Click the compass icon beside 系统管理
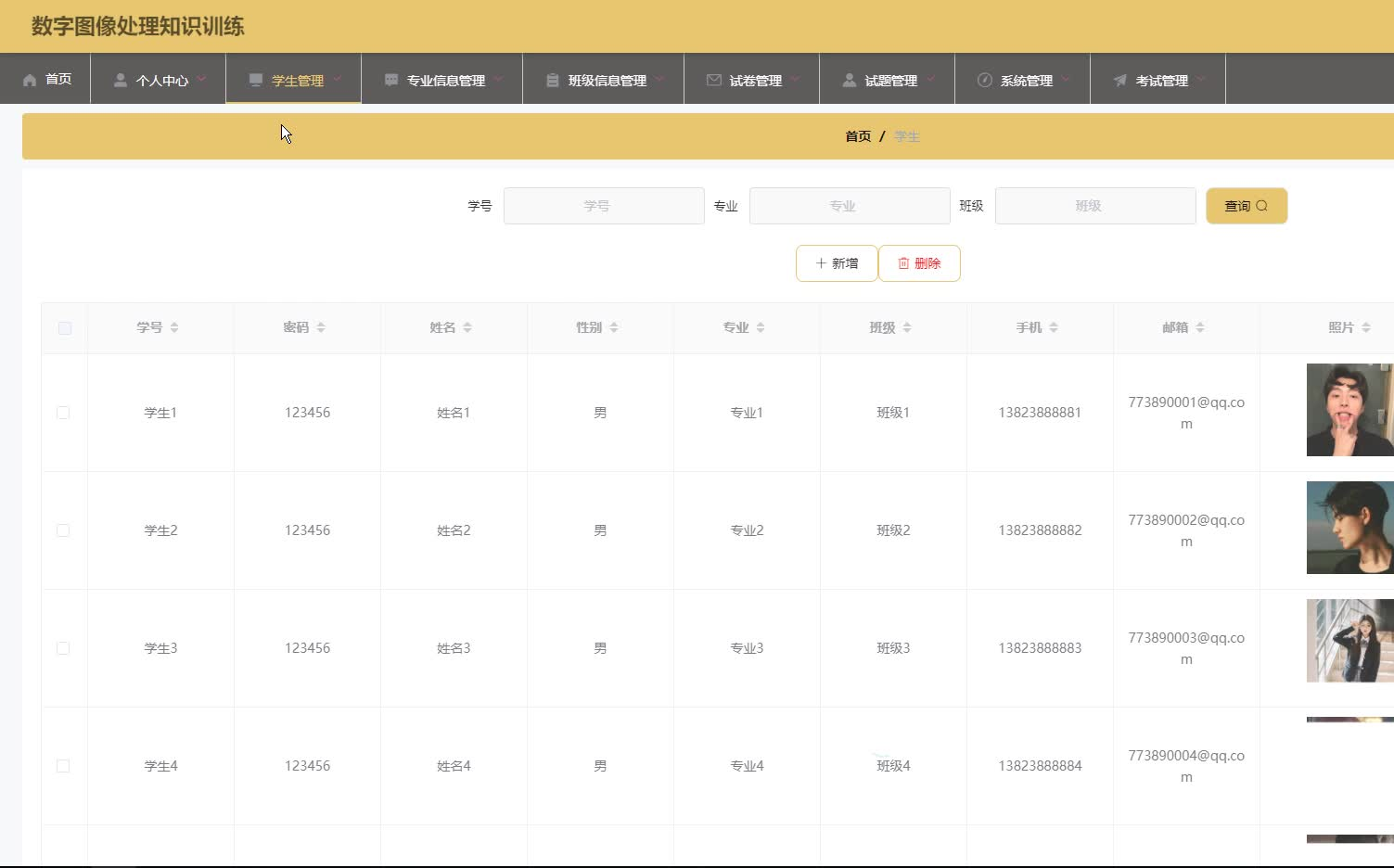The width and height of the screenshot is (1394, 868). (x=985, y=81)
